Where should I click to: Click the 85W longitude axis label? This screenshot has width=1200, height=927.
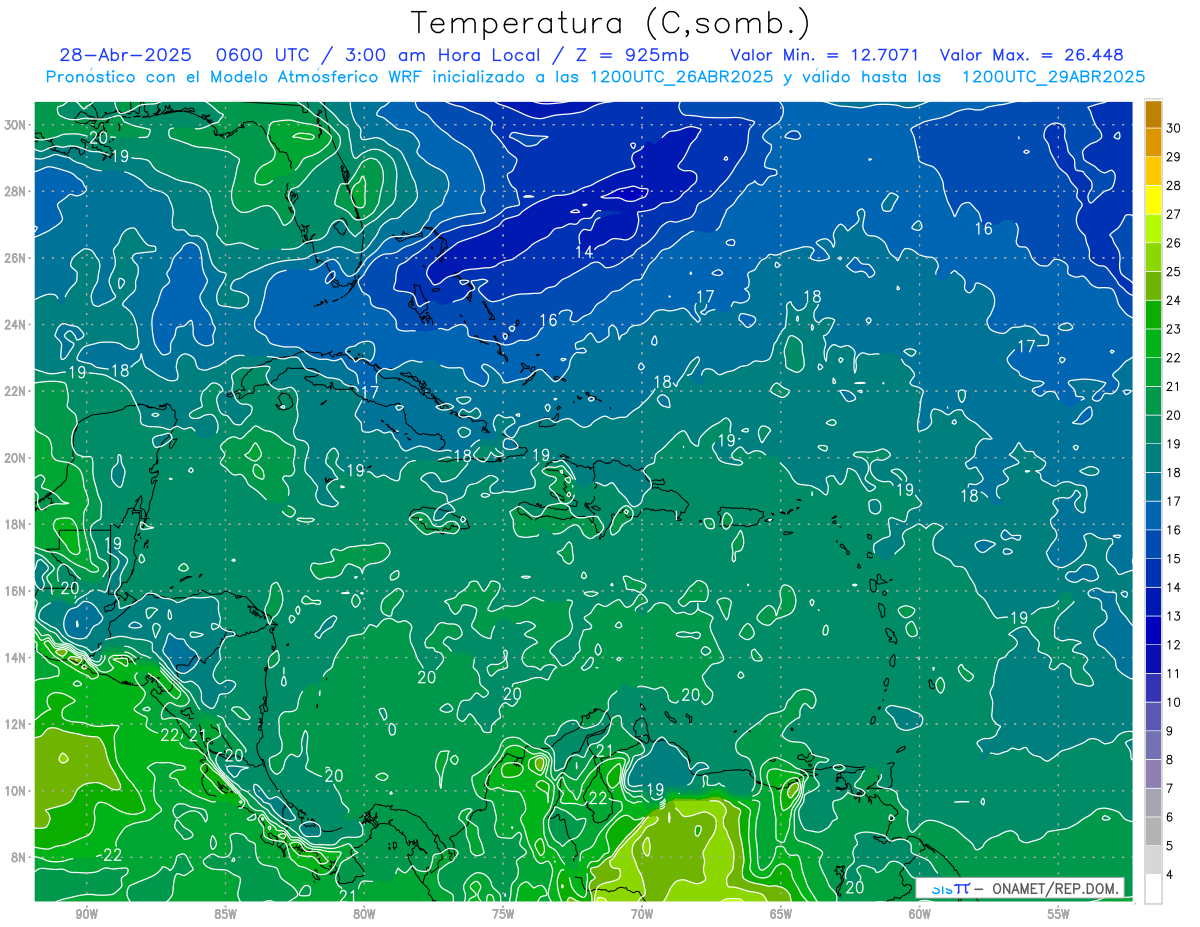click(226, 914)
